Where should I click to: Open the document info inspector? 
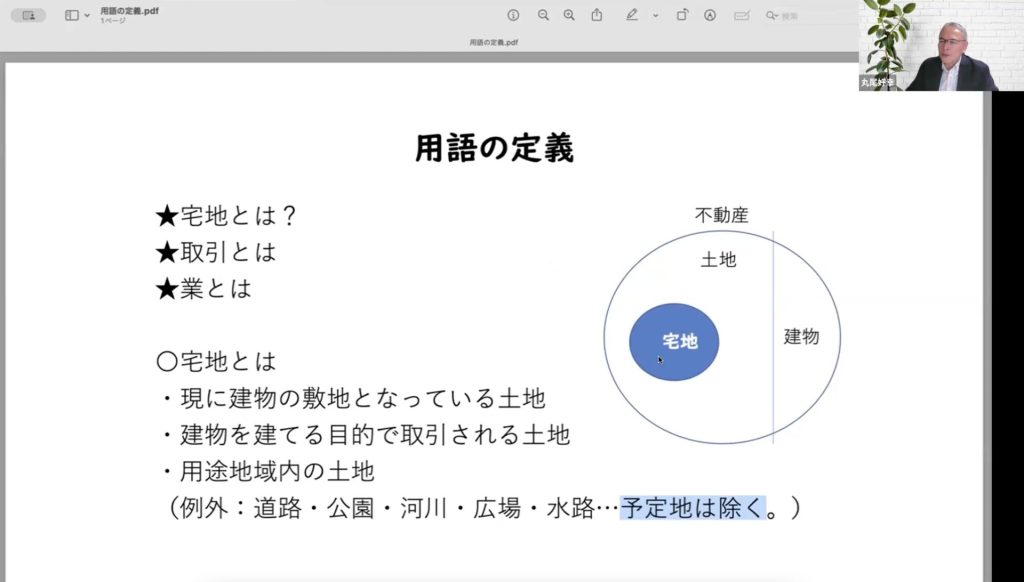pos(513,15)
